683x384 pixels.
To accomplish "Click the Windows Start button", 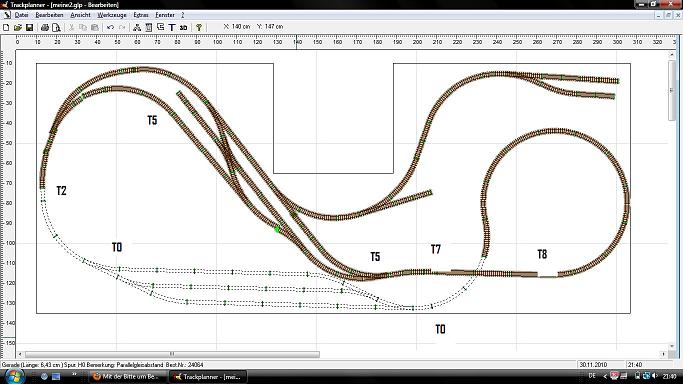I will pos(14,376).
